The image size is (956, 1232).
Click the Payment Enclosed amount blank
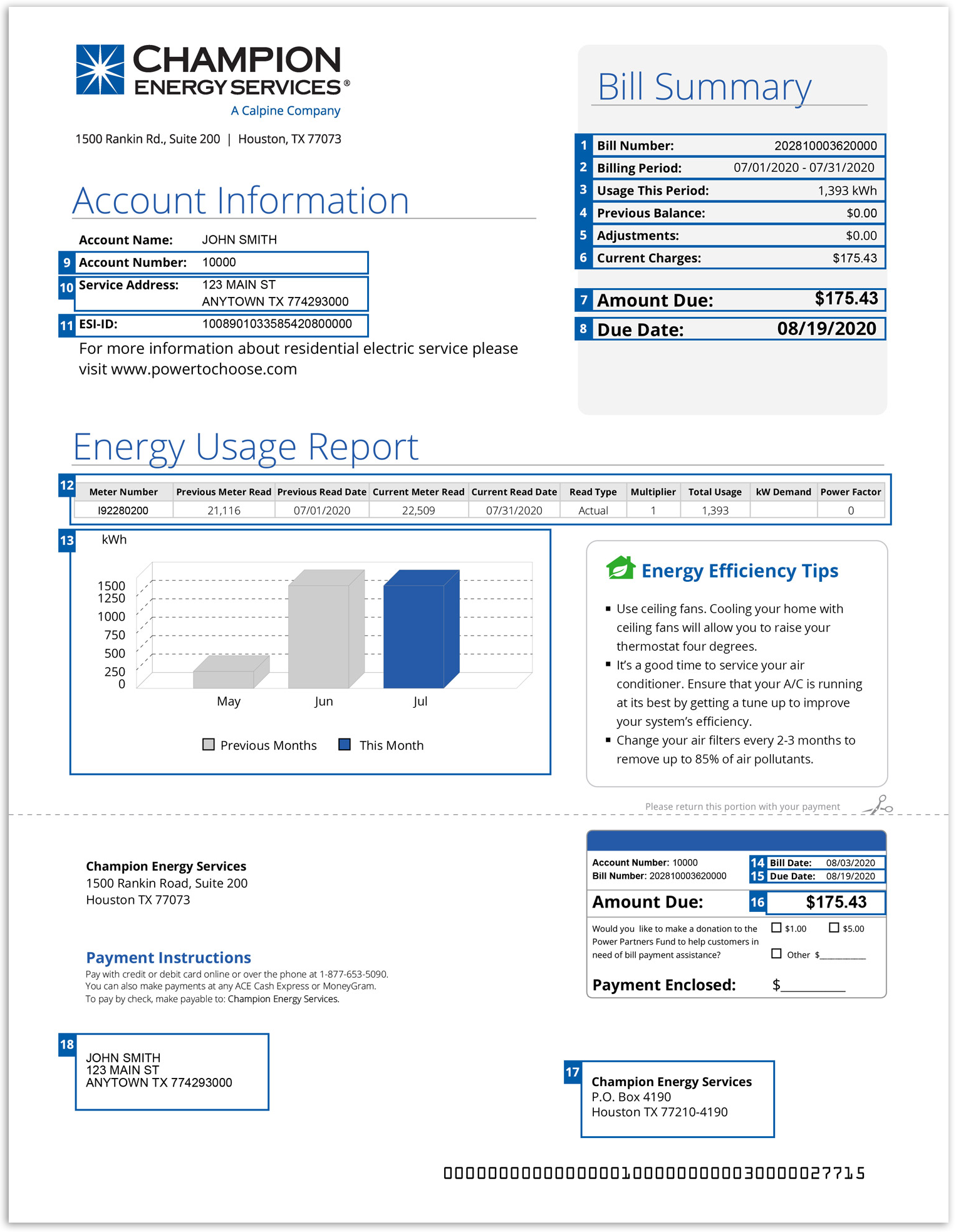coord(813,986)
